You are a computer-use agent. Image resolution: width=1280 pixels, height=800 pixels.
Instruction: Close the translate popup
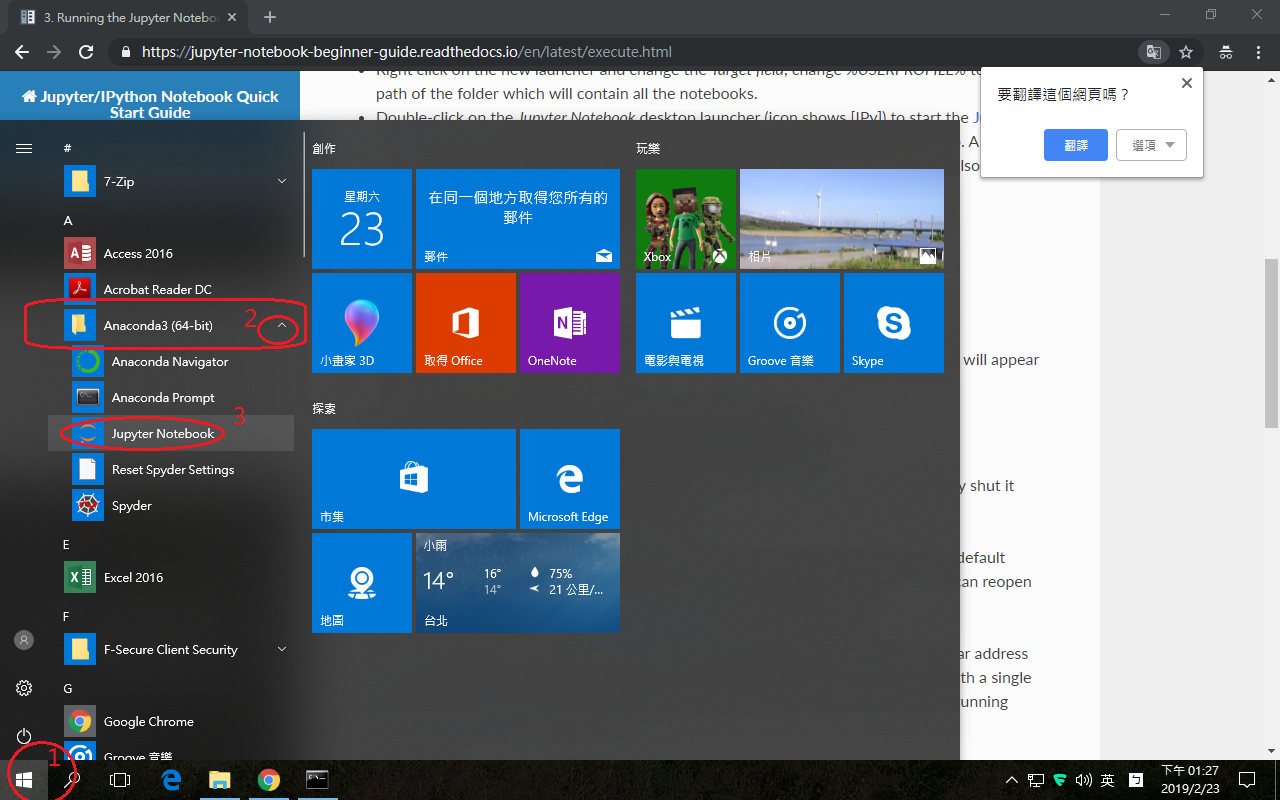(x=1187, y=84)
